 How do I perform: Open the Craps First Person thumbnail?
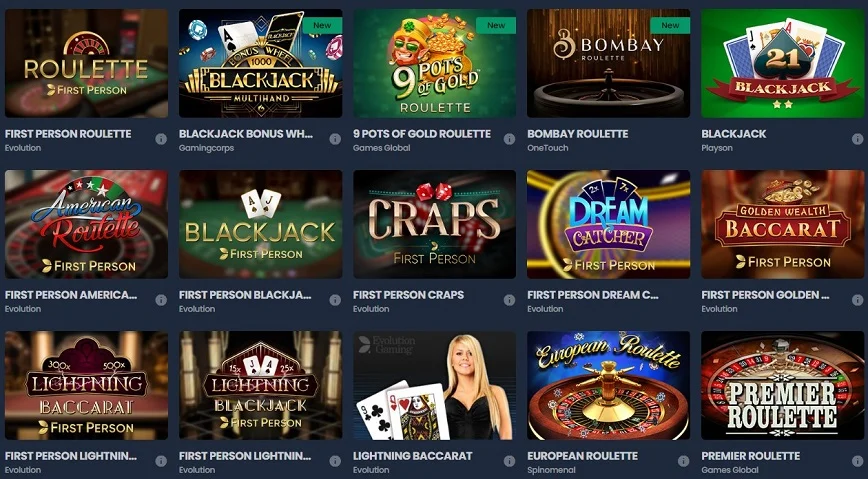click(435, 224)
